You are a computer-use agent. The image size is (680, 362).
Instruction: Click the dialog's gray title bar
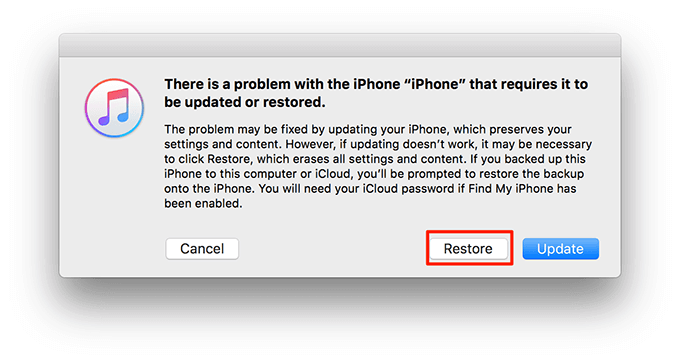340,45
